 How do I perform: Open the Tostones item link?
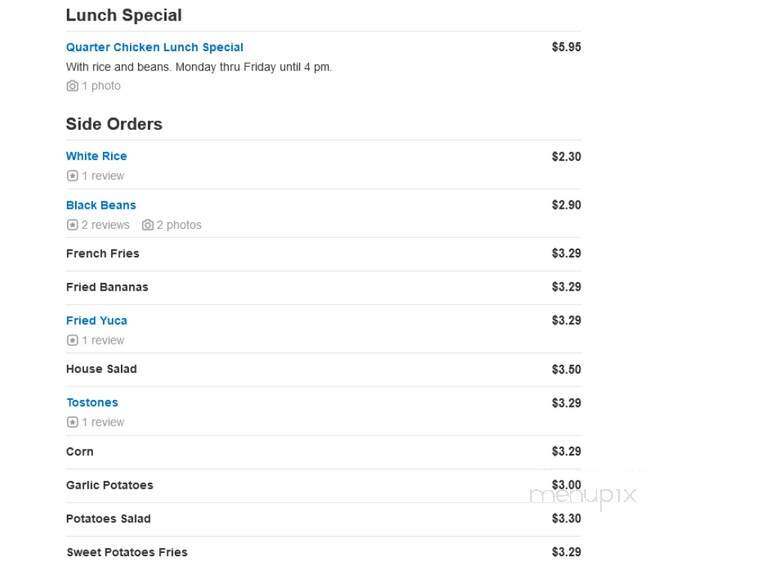[x=92, y=403]
